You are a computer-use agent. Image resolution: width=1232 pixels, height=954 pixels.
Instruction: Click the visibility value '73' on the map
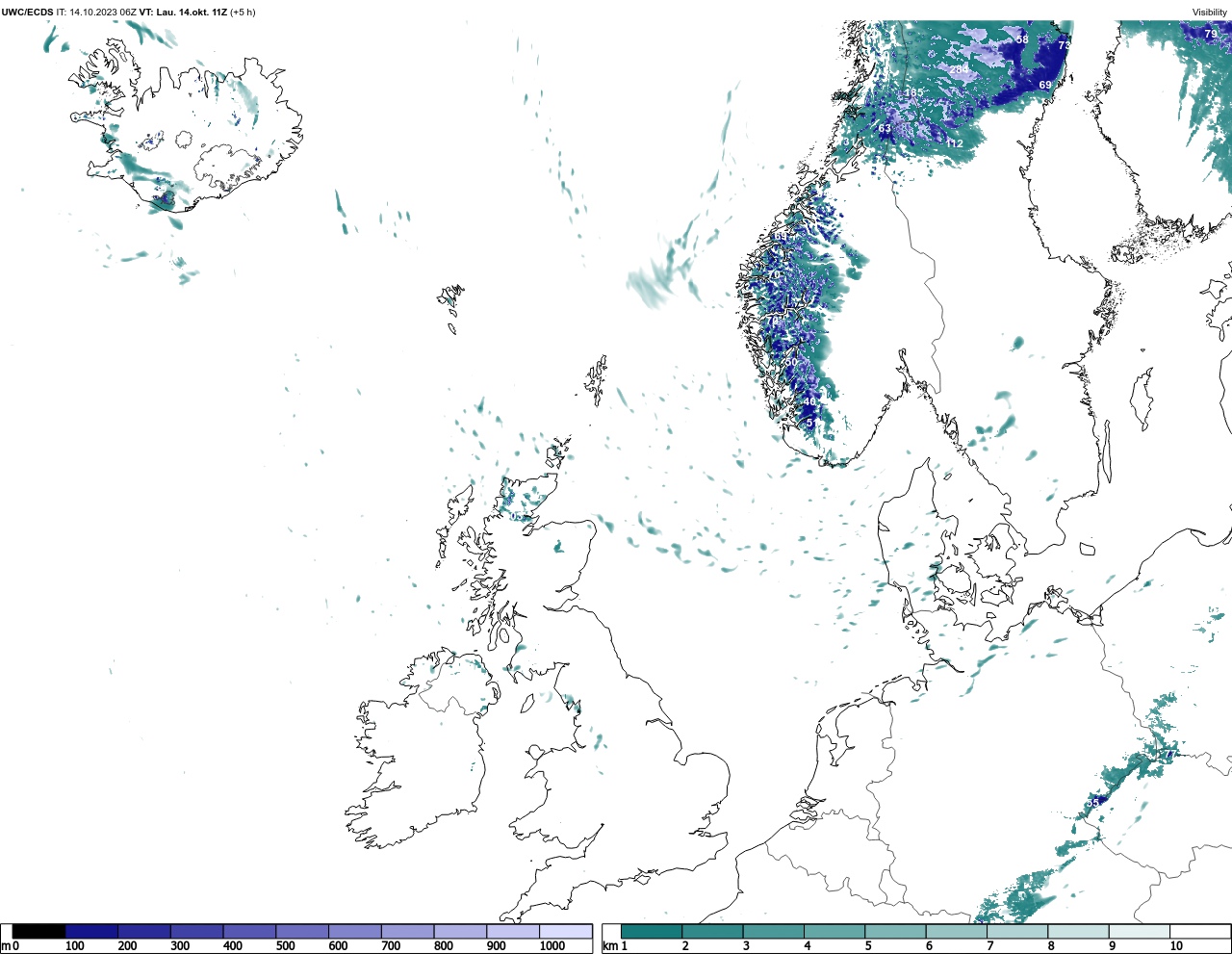pyautogui.click(x=1064, y=44)
